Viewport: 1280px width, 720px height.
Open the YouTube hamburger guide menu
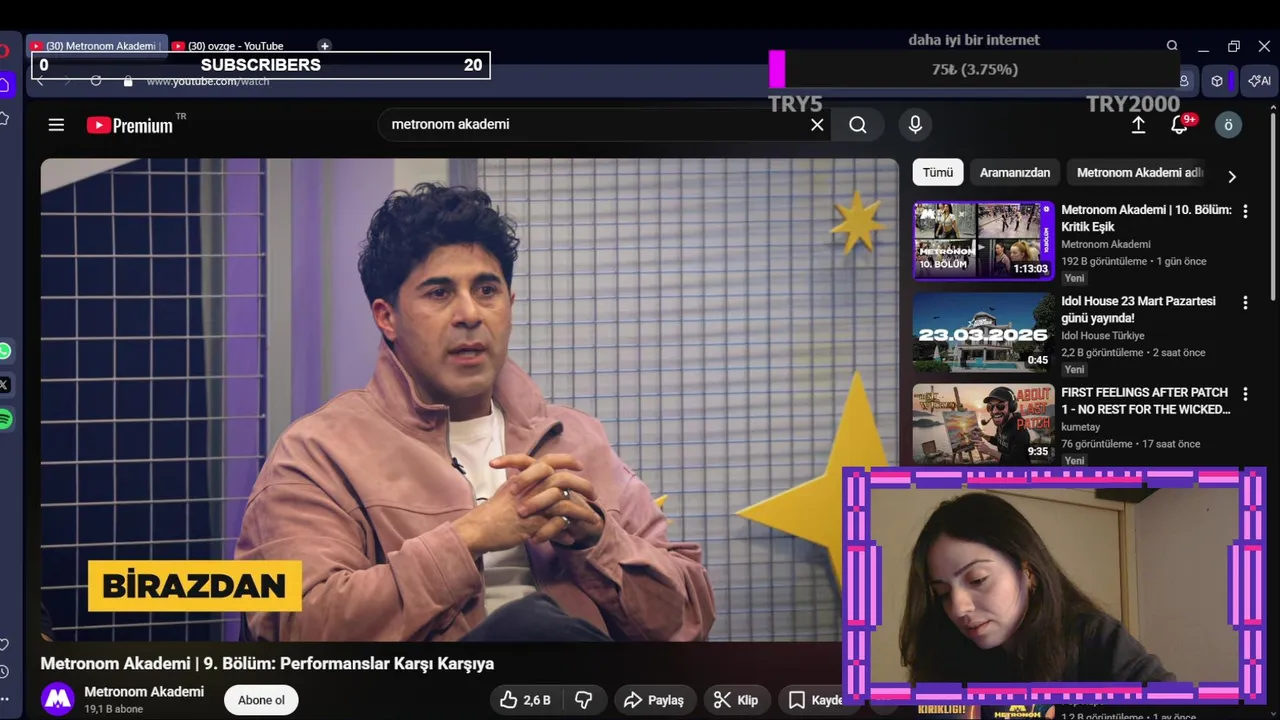tap(56, 125)
